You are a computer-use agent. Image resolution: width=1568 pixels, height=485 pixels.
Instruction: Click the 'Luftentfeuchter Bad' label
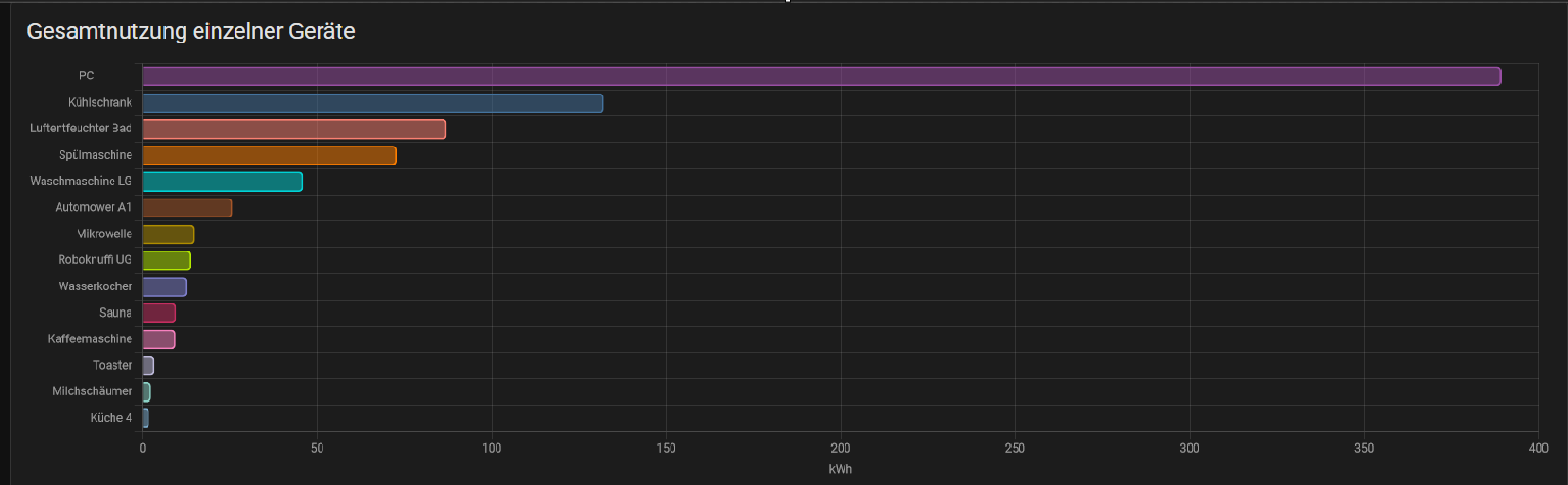point(81,129)
